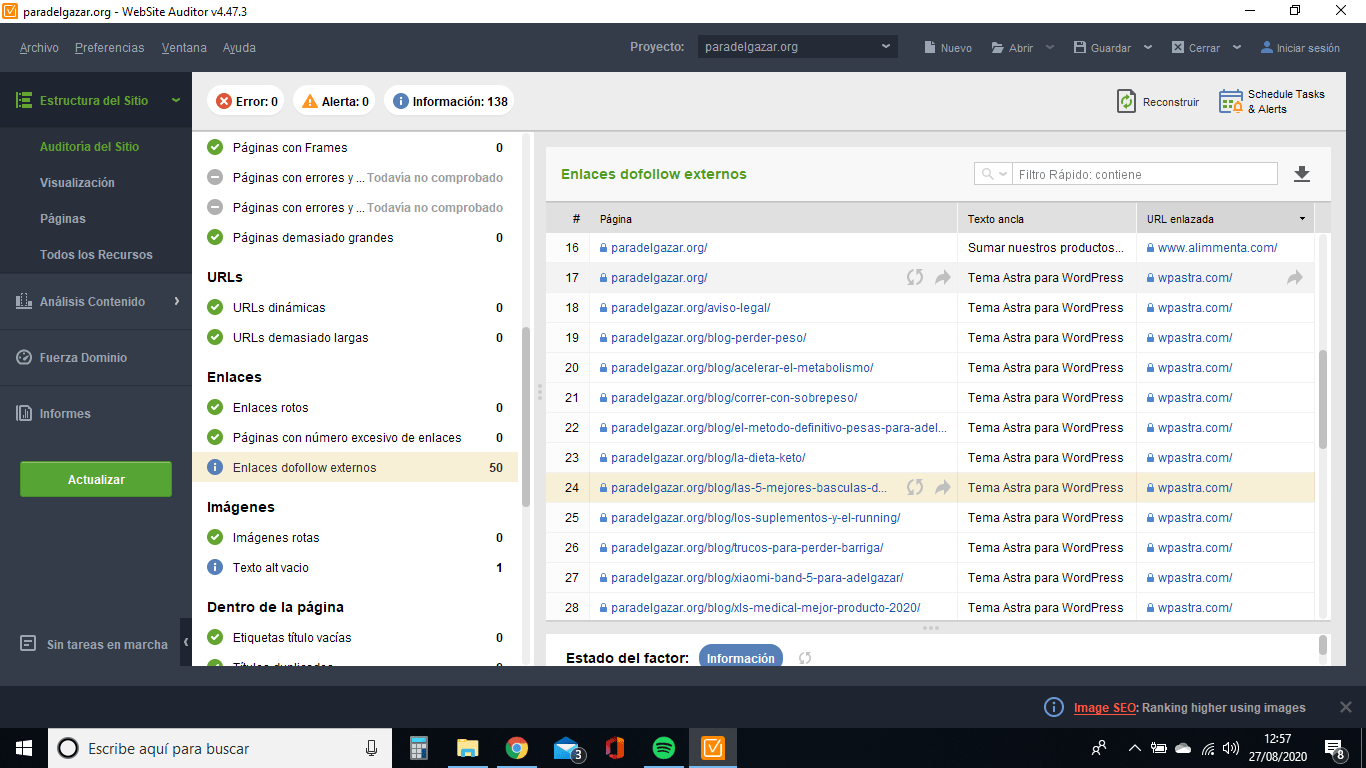Click the Información: 138 filter pill
The height and width of the screenshot is (768, 1366).
(450, 101)
